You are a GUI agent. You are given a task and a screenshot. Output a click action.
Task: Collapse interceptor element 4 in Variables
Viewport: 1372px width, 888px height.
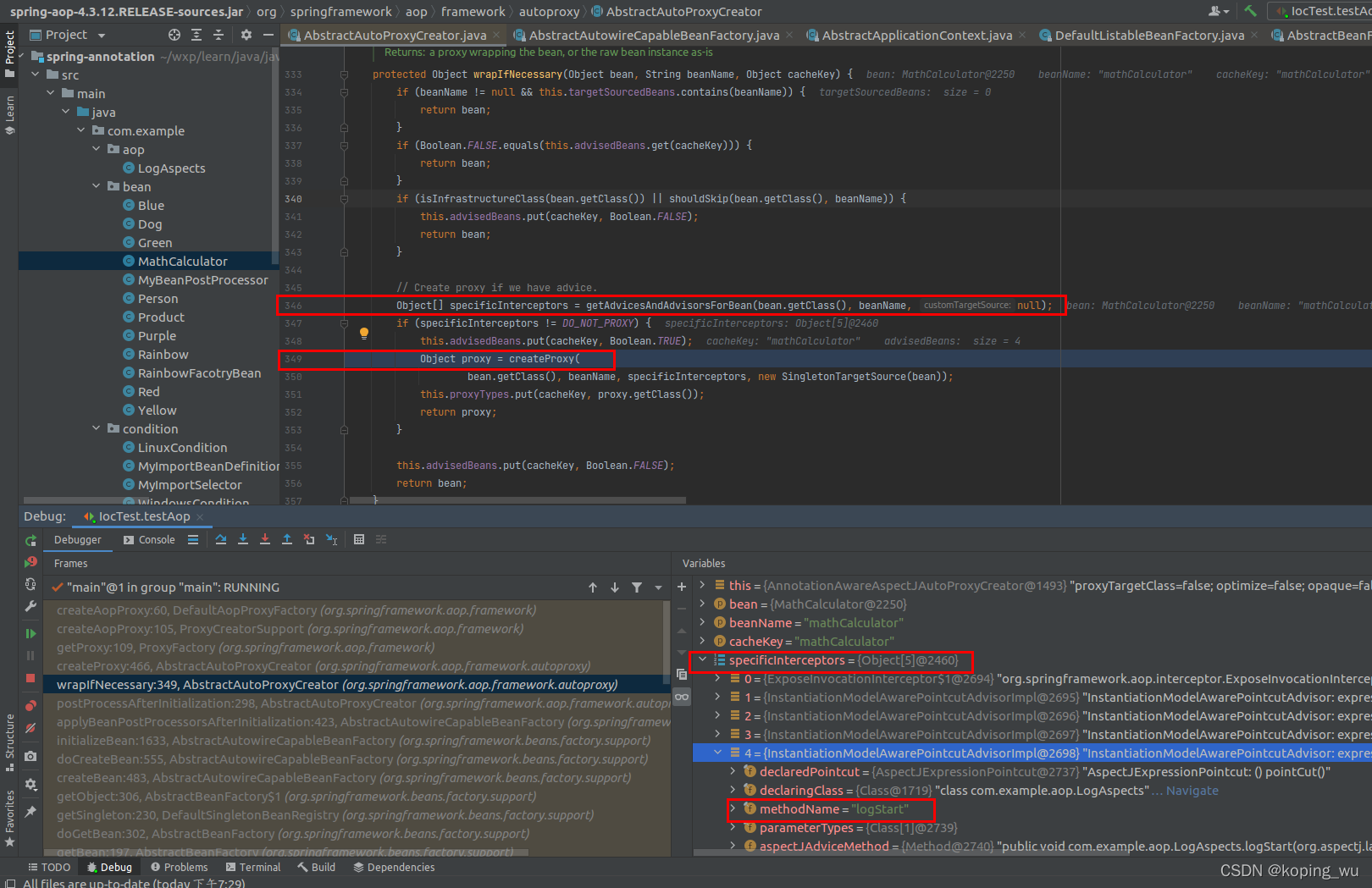(717, 753)
